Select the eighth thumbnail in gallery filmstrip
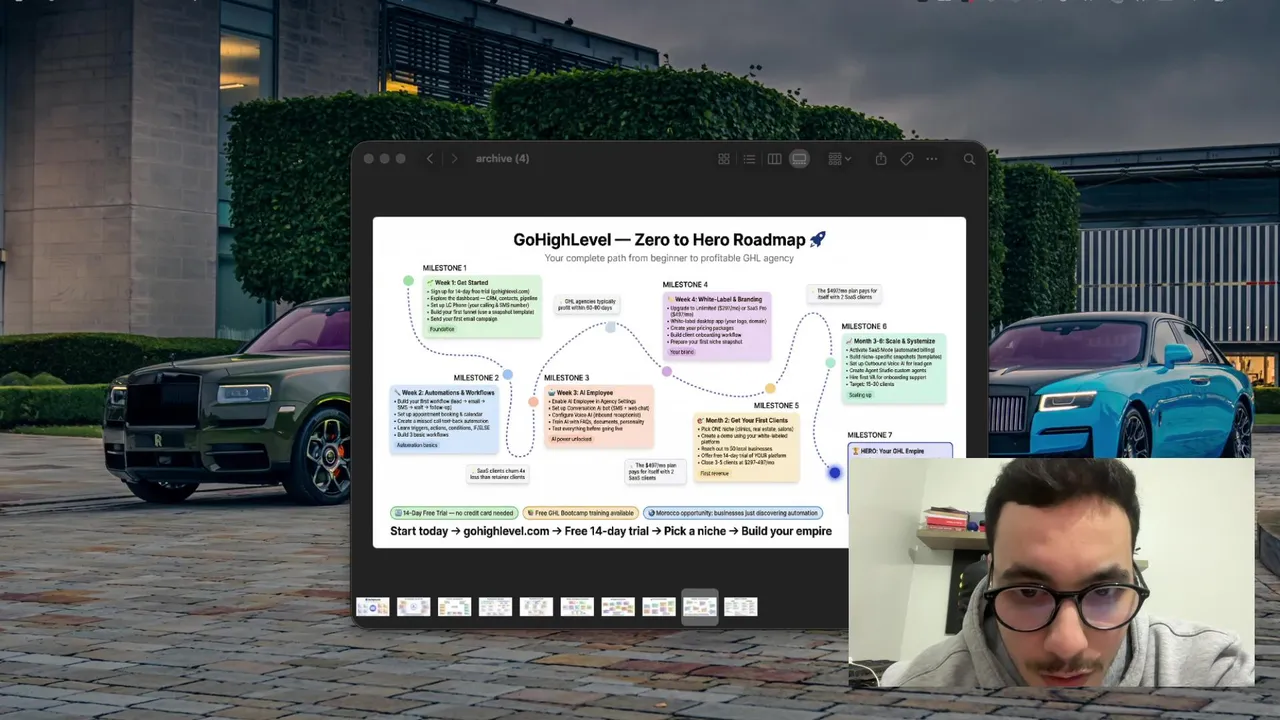 [659, 607]
